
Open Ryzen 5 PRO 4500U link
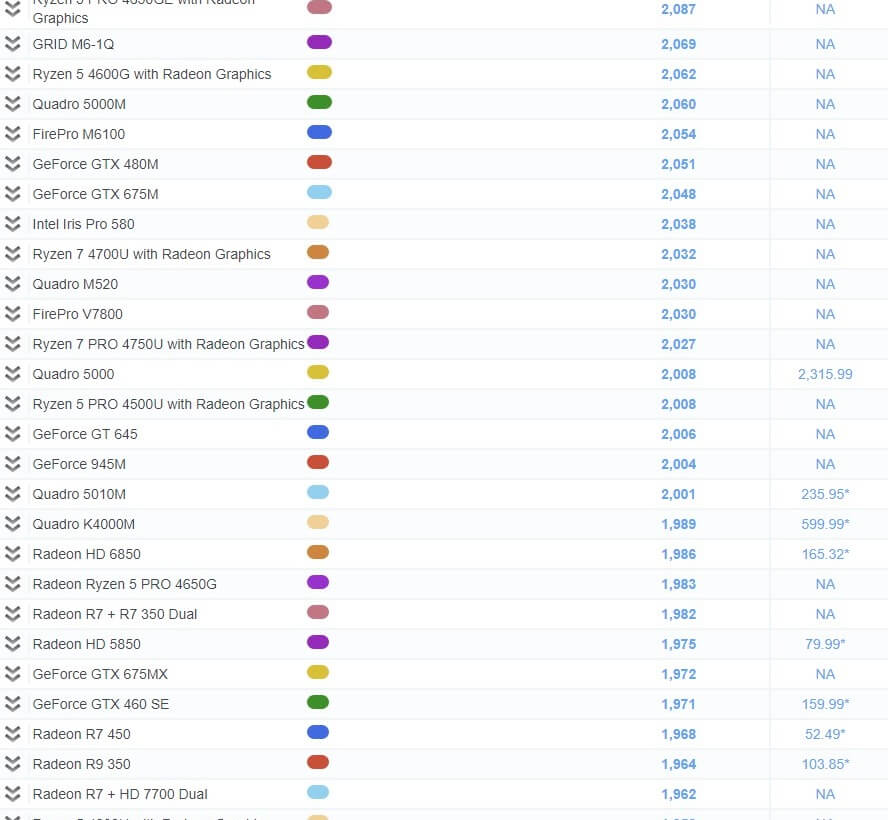click(168, 404)
